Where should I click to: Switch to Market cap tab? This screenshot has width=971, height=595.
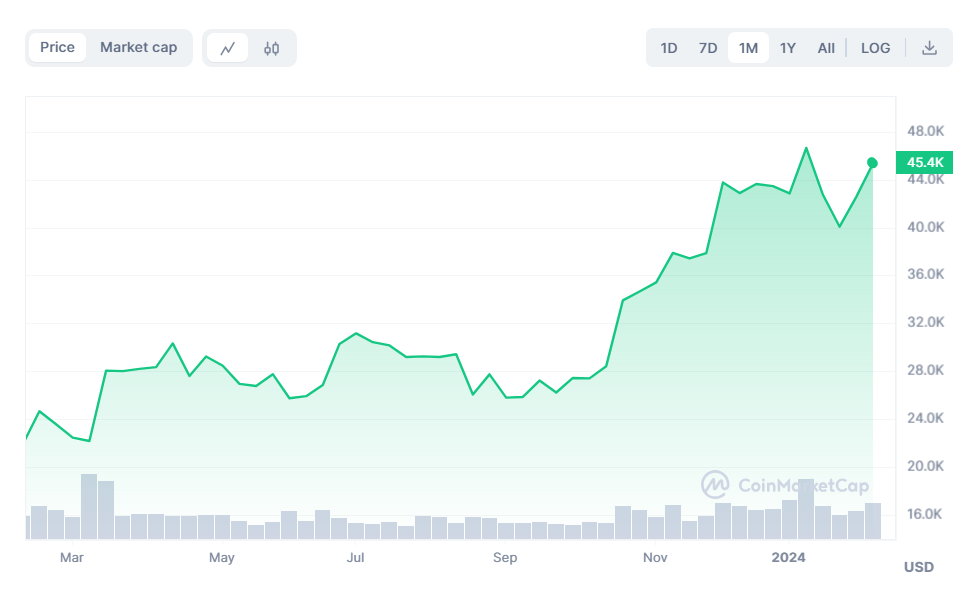click(x=138, y=47)
